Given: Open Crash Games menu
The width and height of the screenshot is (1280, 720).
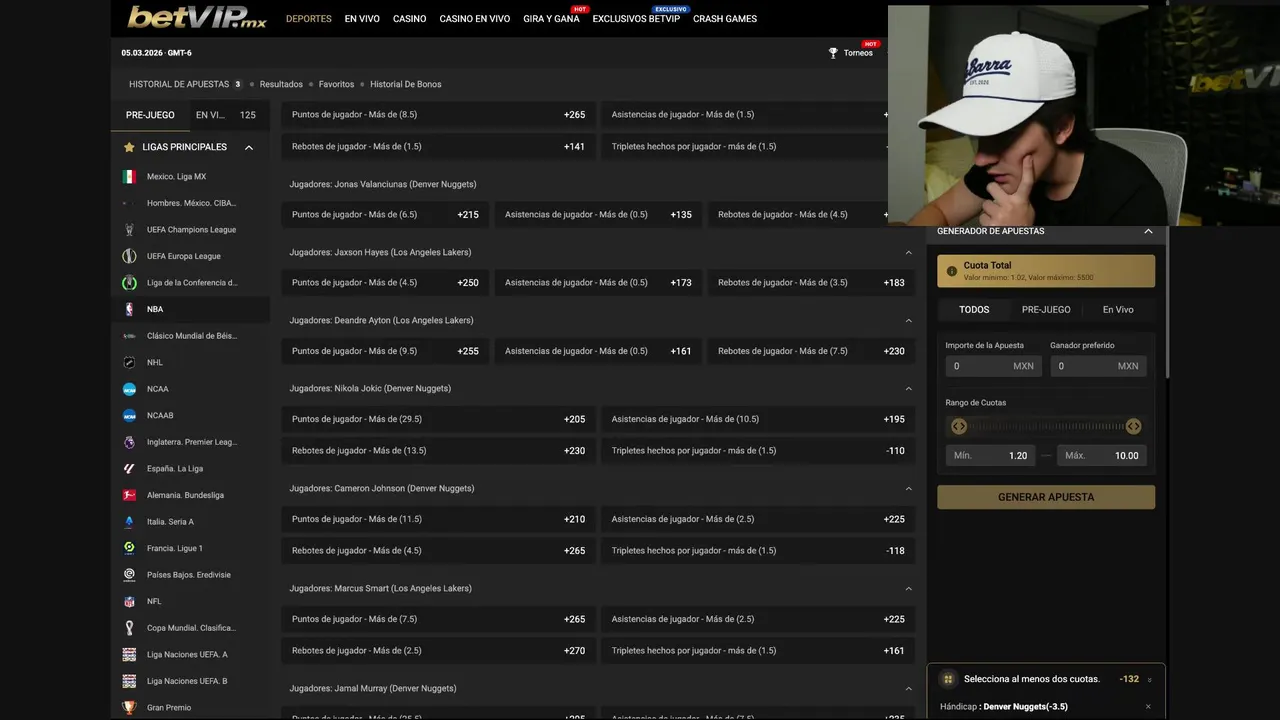Looking at the screenshot, I should tap(725, 19).
